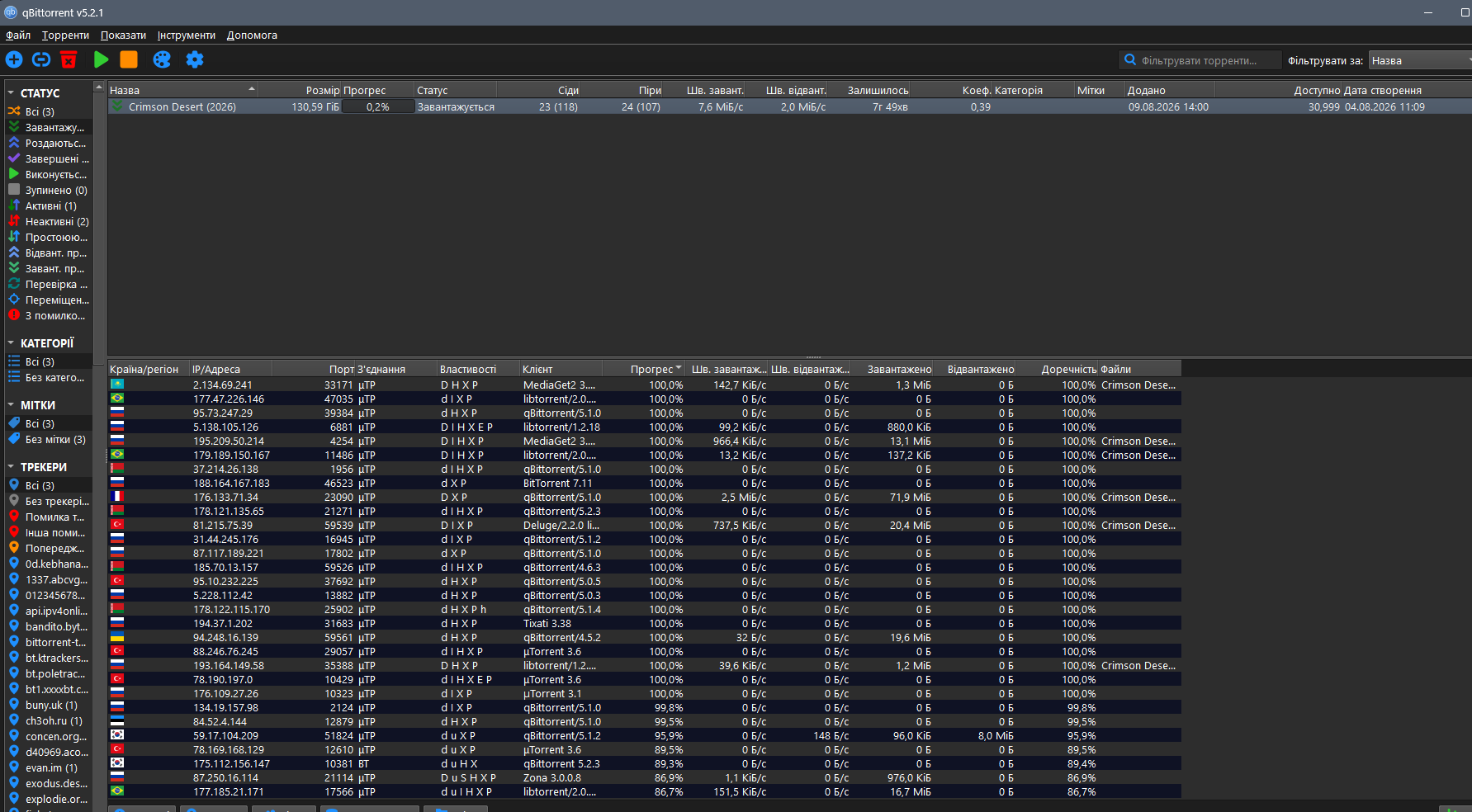Sort peers by IP/Адреса column

click(x=231, y=369)
